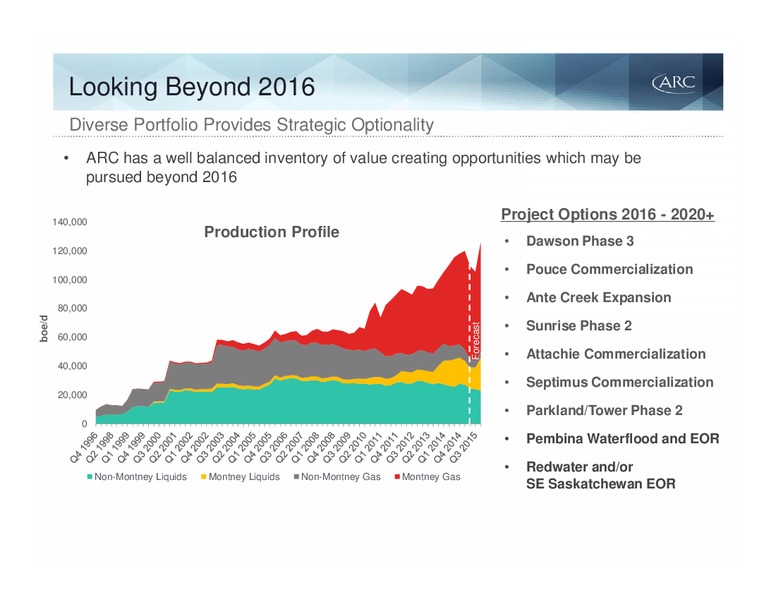Click the 'Q2 2010' x-axis label
Image resolution: width=776 pixels, height=600 pixels.
click(353, 447)
